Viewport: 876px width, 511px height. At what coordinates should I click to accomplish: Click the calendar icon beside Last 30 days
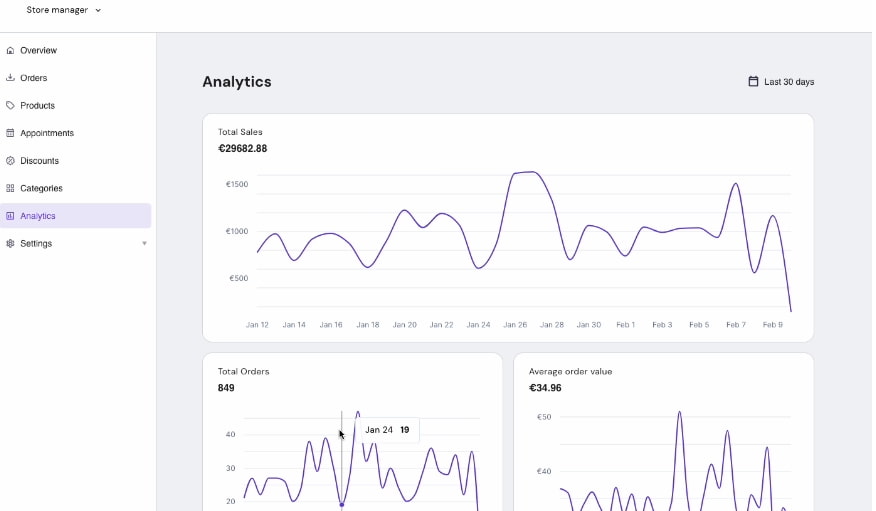click(x=753, y=82)
